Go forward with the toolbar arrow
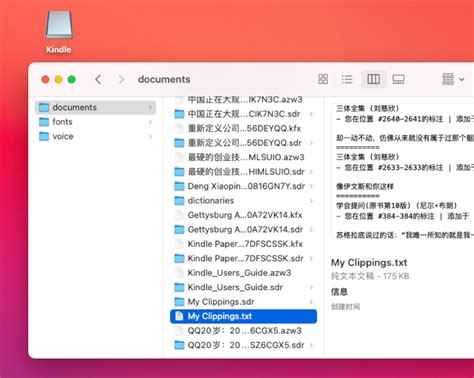The image size is (474, 378). (x=121, y=79)
